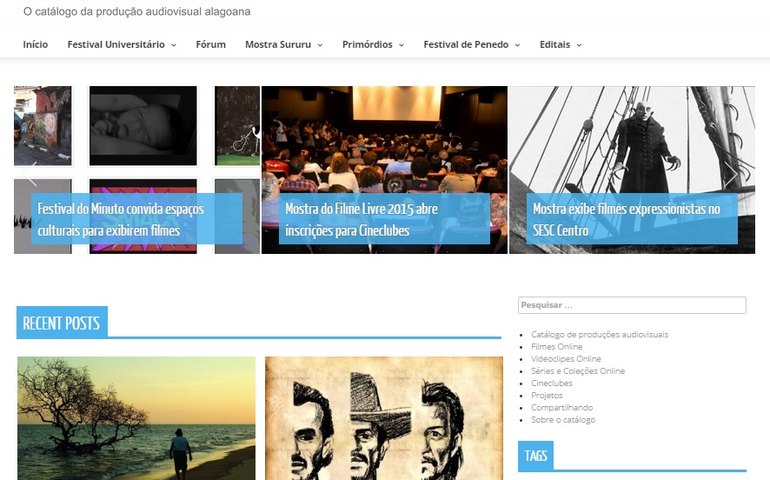This screenshot has height=480, width=770.
Task: Focus the Pesquisar search field
Action: coord(632,305)
